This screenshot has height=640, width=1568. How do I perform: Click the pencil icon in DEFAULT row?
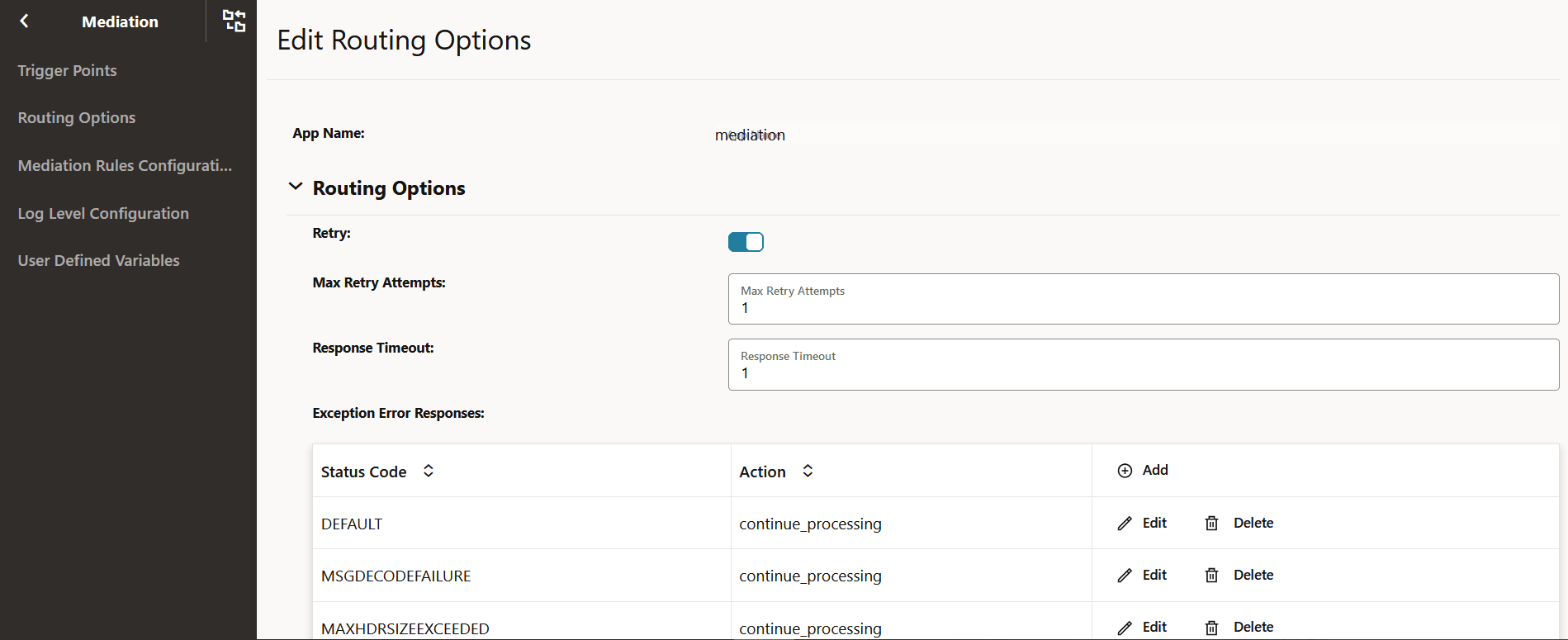pos(1125,524)
